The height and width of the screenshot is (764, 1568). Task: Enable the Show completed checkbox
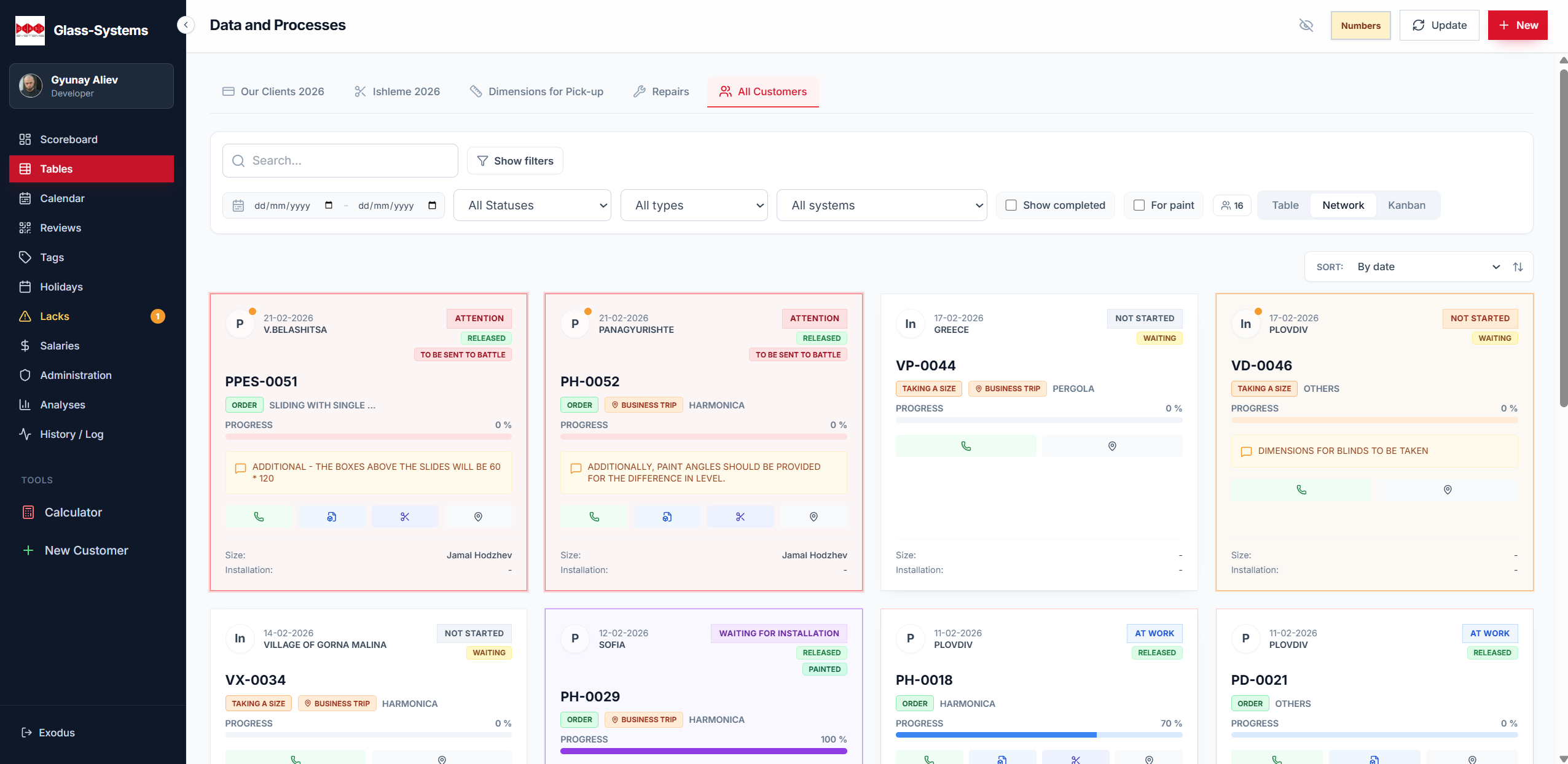point(1011,205)
